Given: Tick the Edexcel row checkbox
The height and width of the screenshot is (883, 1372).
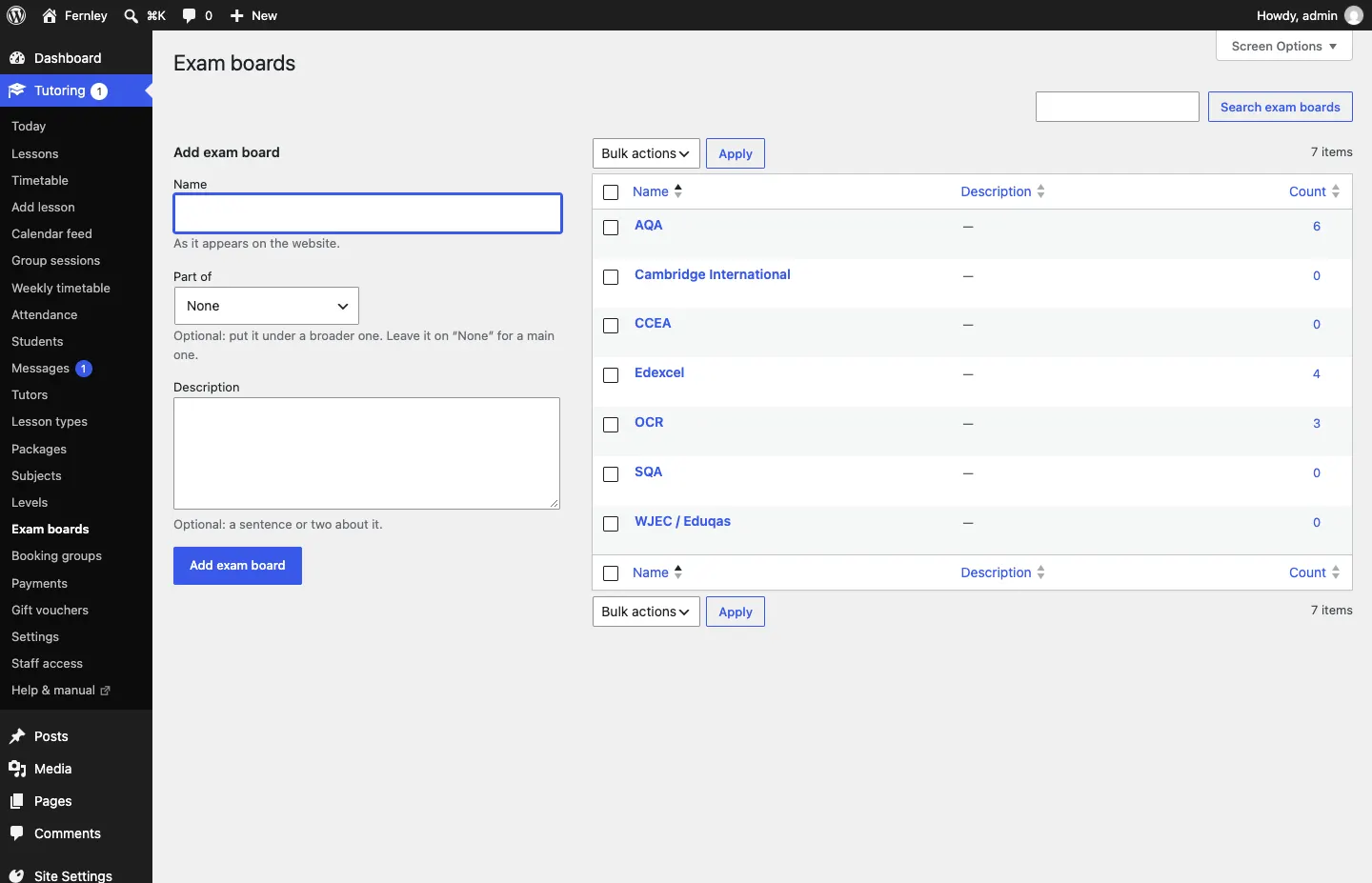Looking at the screenshot, I should (611, 375).
